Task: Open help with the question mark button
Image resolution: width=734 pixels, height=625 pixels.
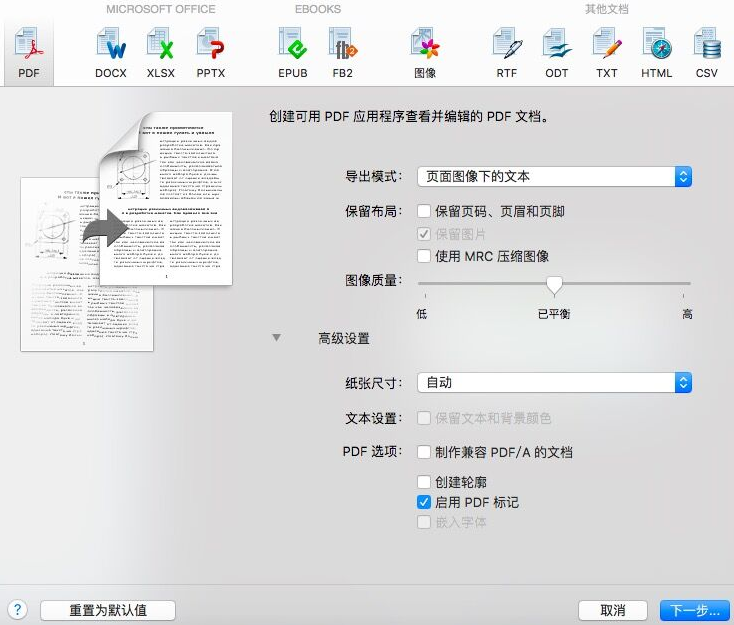Action: [x=17, y=610]
